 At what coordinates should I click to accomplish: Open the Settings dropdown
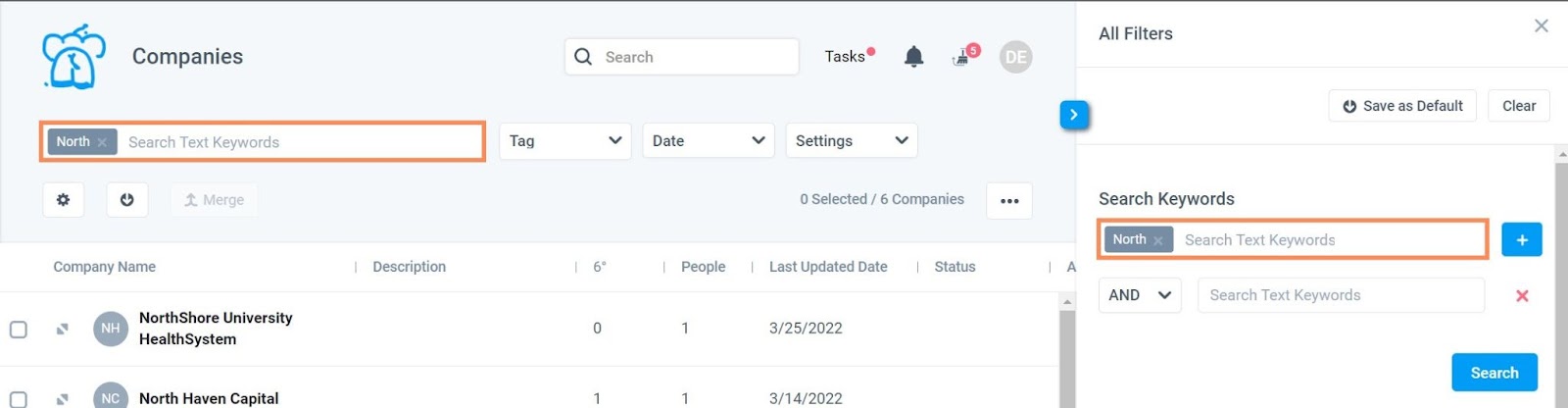click(x=852, y=140)
